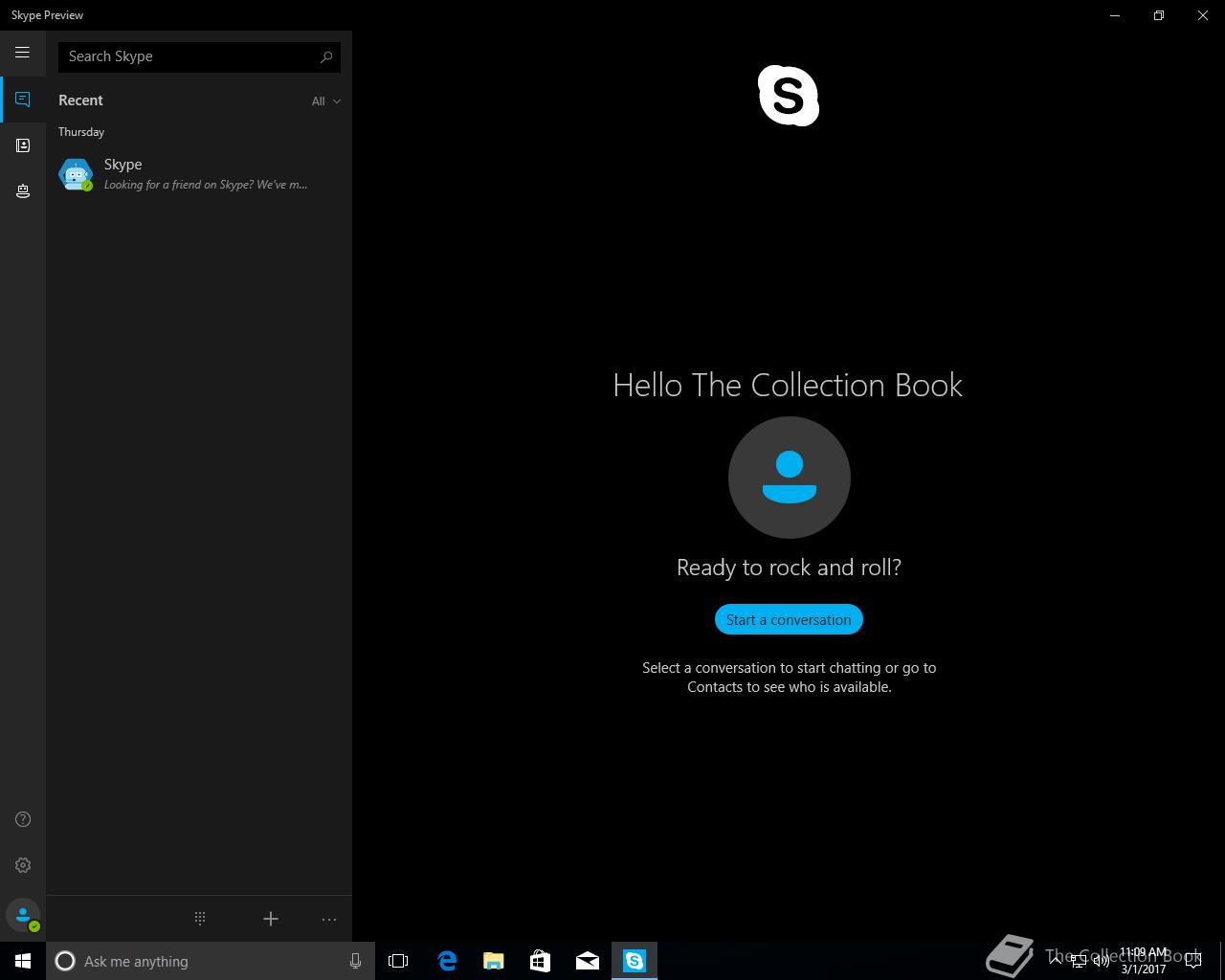Open the more options ellipsis icon
1225x980 pixels.
pyautogui.click(x=329, y=920)
